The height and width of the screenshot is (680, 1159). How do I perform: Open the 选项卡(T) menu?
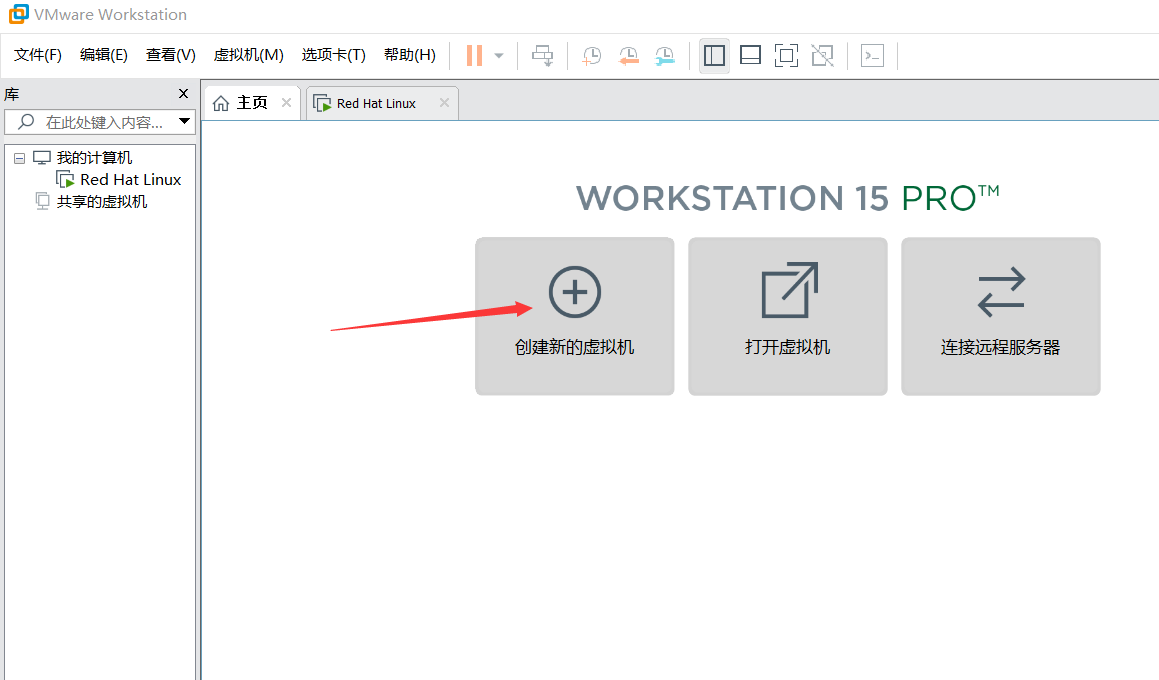[333, 55]
